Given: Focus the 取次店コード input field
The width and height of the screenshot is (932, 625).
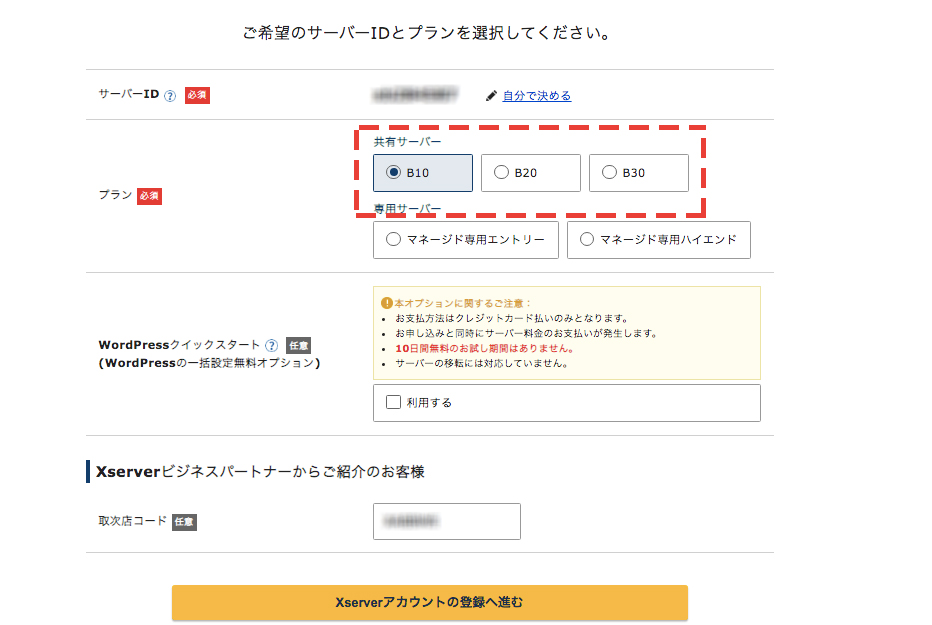Looking at the screenshot, I should pyautogui.click(x=446, y=521).
